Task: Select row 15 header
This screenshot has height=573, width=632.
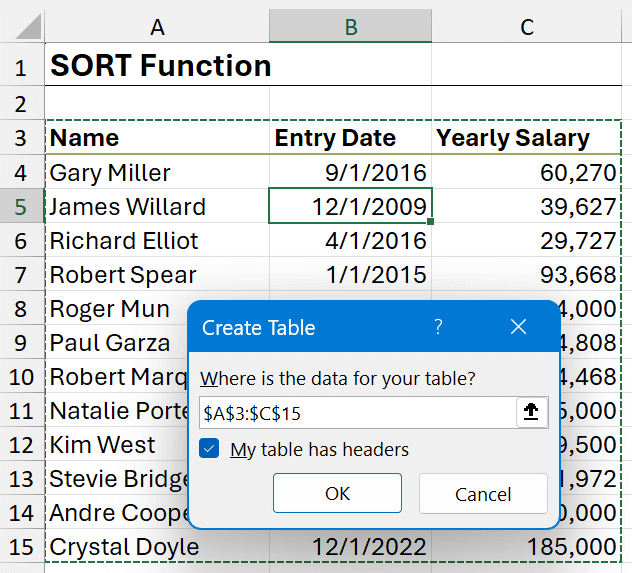Action: coord(21,548)
